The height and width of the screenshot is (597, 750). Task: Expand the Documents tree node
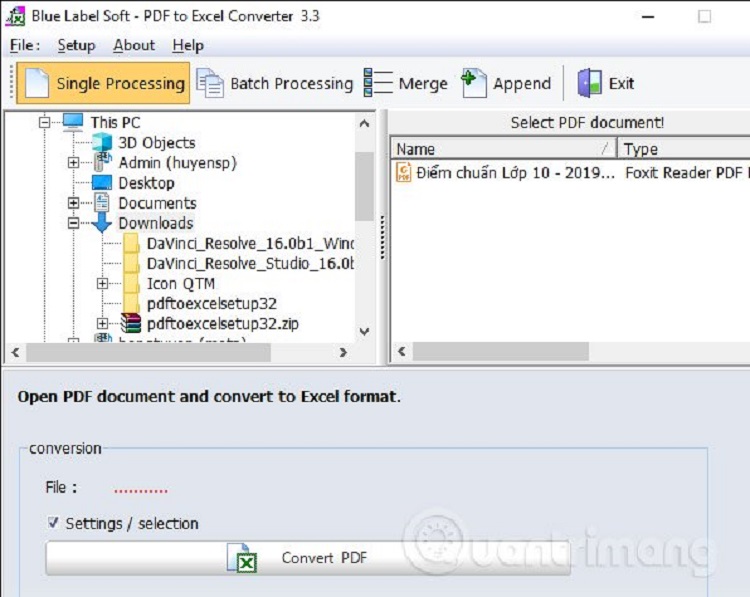pyautogui.click(x=73, y=203)
